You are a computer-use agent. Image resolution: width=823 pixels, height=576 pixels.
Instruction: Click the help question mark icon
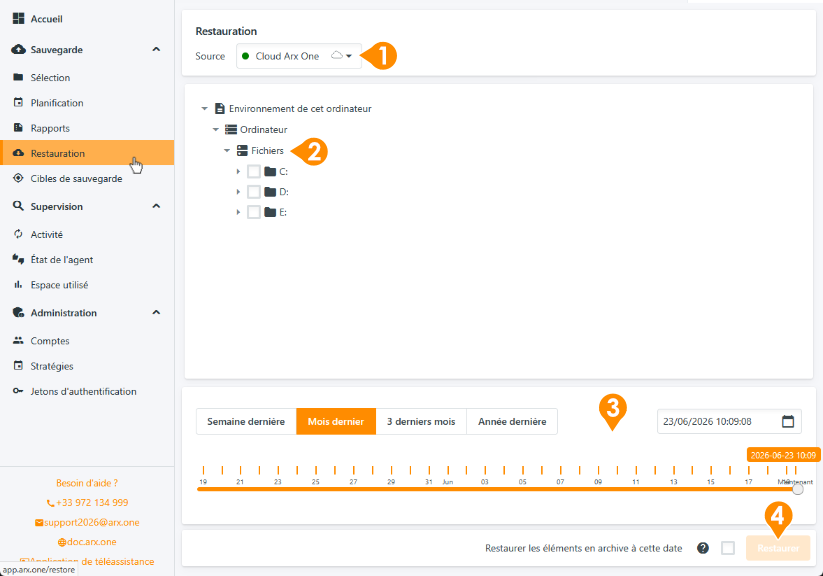pos(703,548)
